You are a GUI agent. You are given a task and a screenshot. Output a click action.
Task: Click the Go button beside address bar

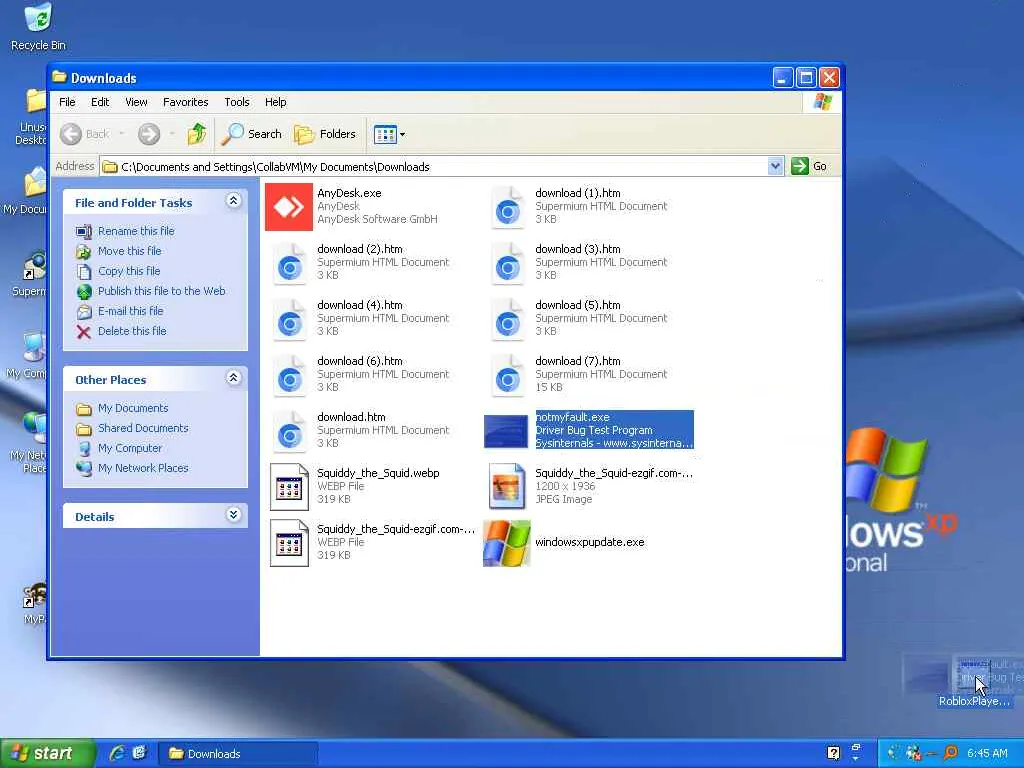pyautogui.click(x=809, y=167)
